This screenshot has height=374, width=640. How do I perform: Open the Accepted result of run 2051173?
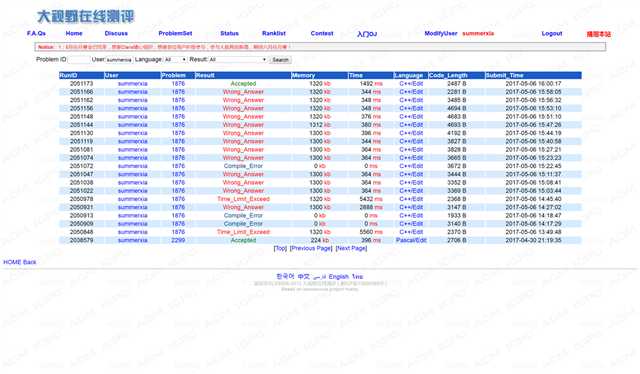(x=243, y=84)
